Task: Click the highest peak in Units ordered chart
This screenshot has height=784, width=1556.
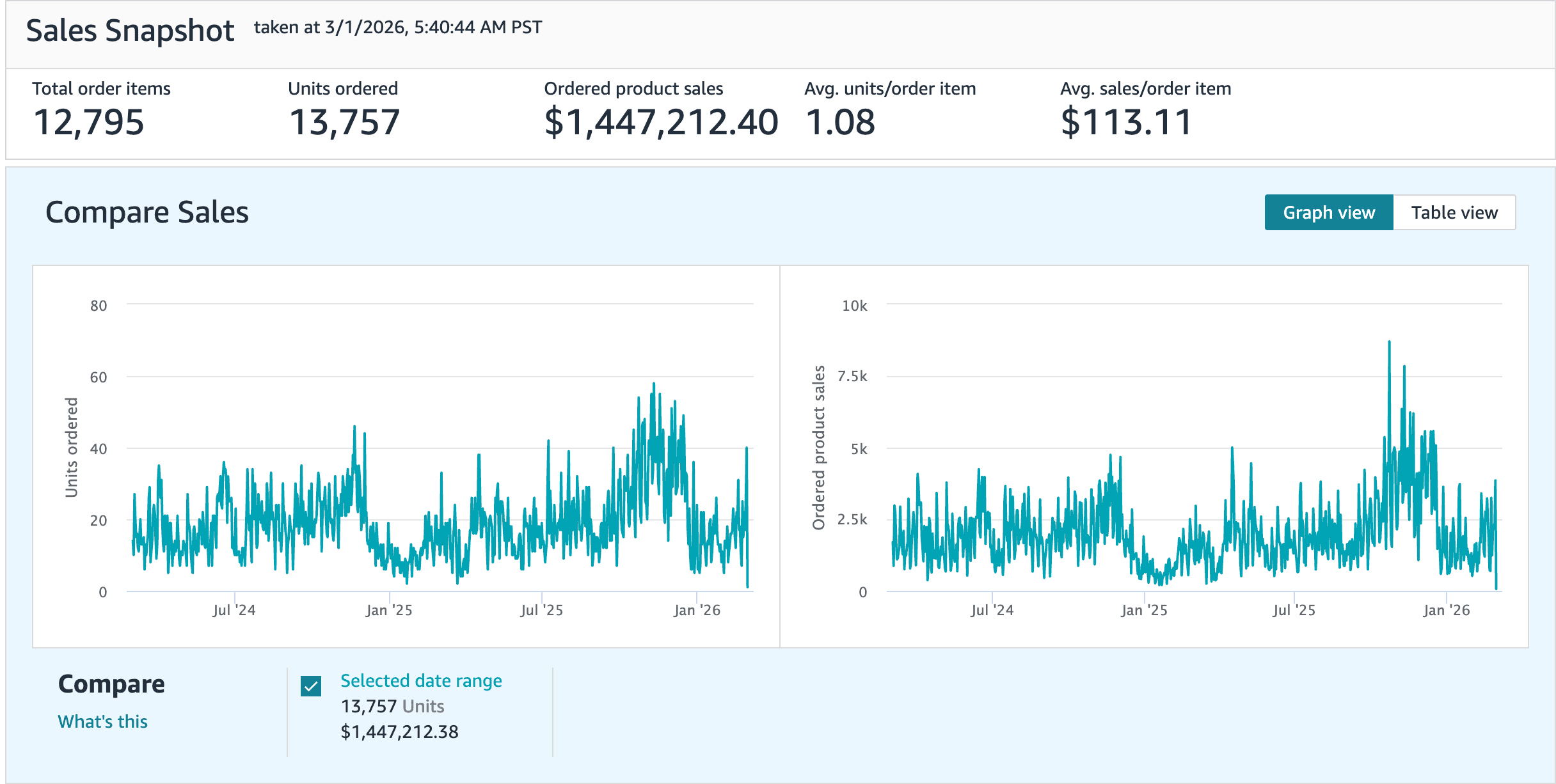Action: coord(653,384)
